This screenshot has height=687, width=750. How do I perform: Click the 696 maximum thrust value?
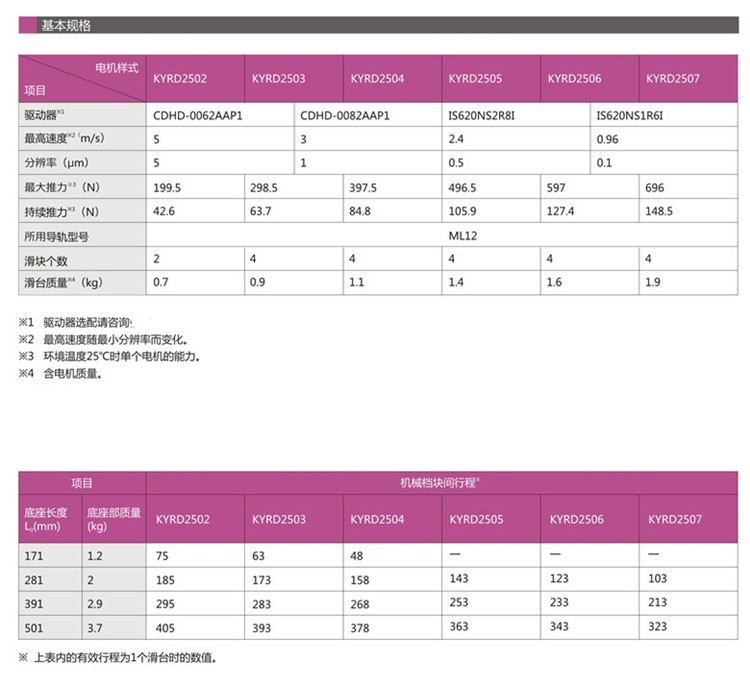click(655, 187)
